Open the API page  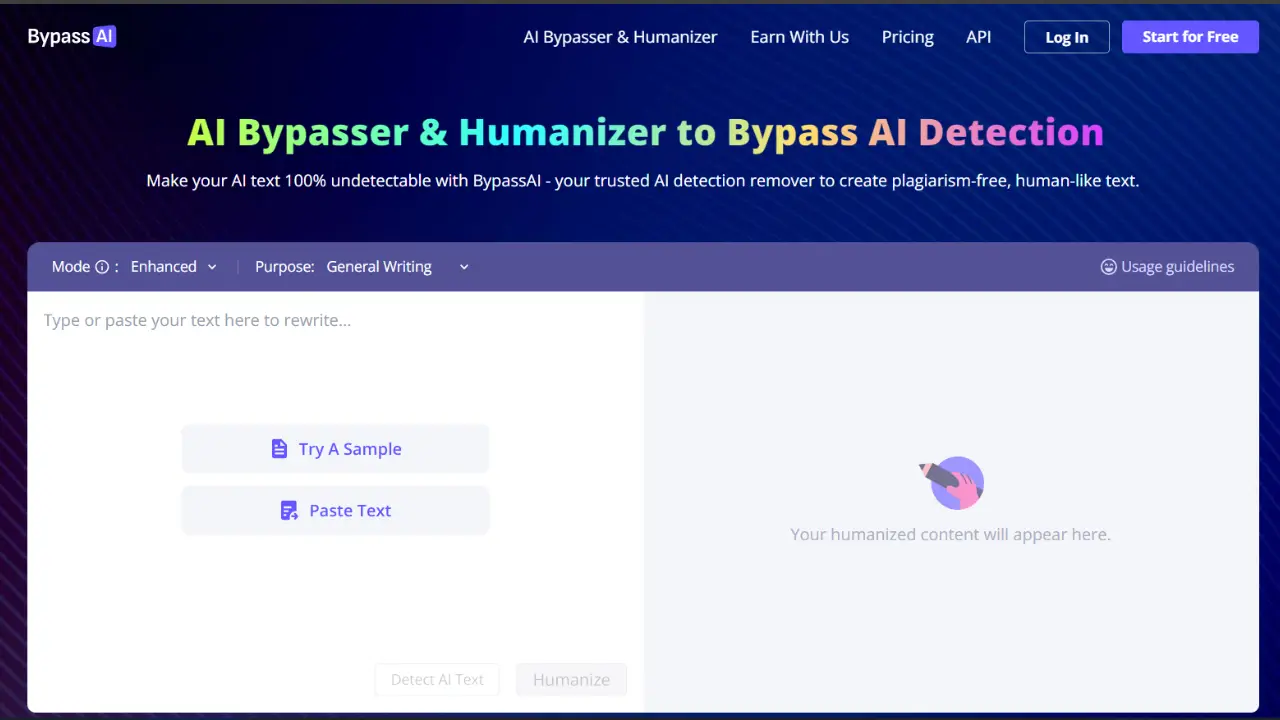point(978,37)
